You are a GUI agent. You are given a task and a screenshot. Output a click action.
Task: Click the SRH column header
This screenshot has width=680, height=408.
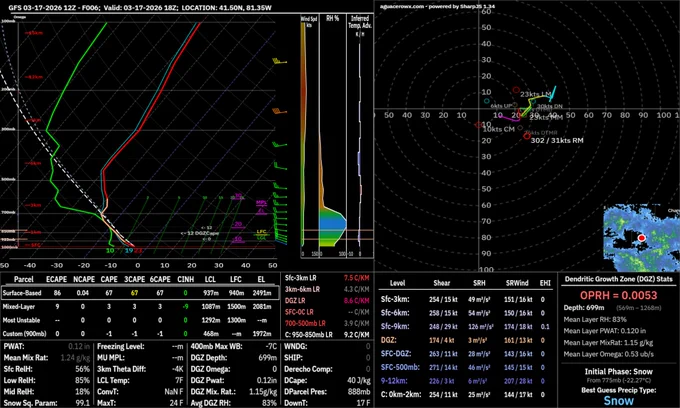point(478,283)
